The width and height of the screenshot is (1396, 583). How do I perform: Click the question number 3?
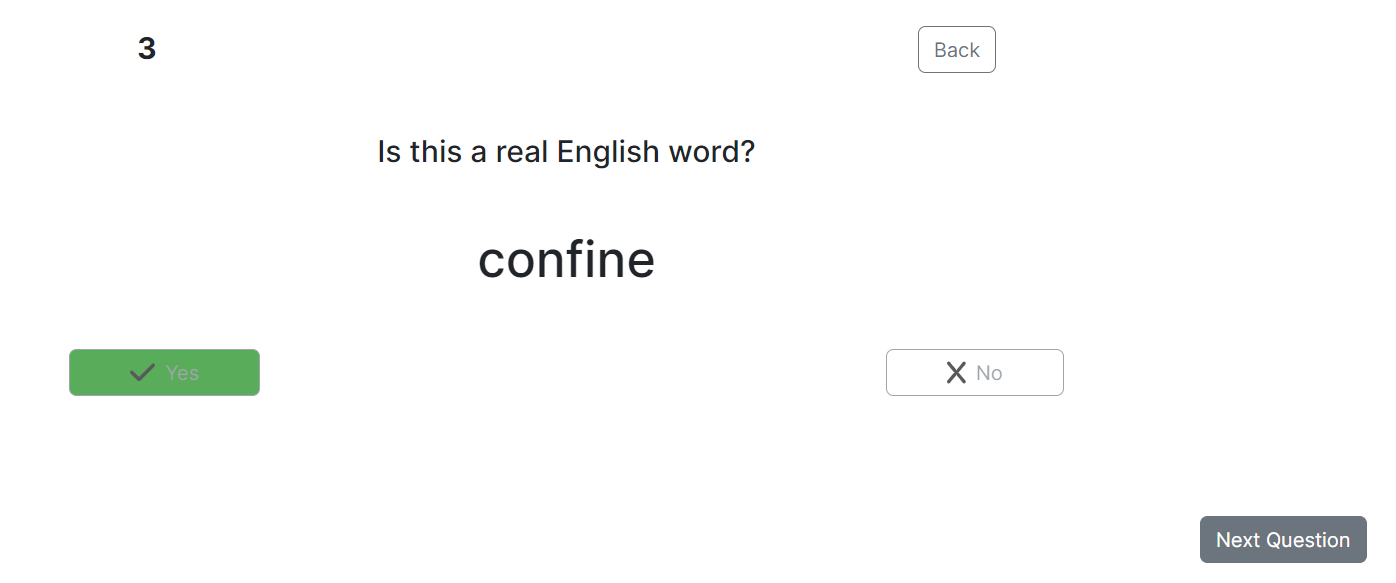coord(147,49)
